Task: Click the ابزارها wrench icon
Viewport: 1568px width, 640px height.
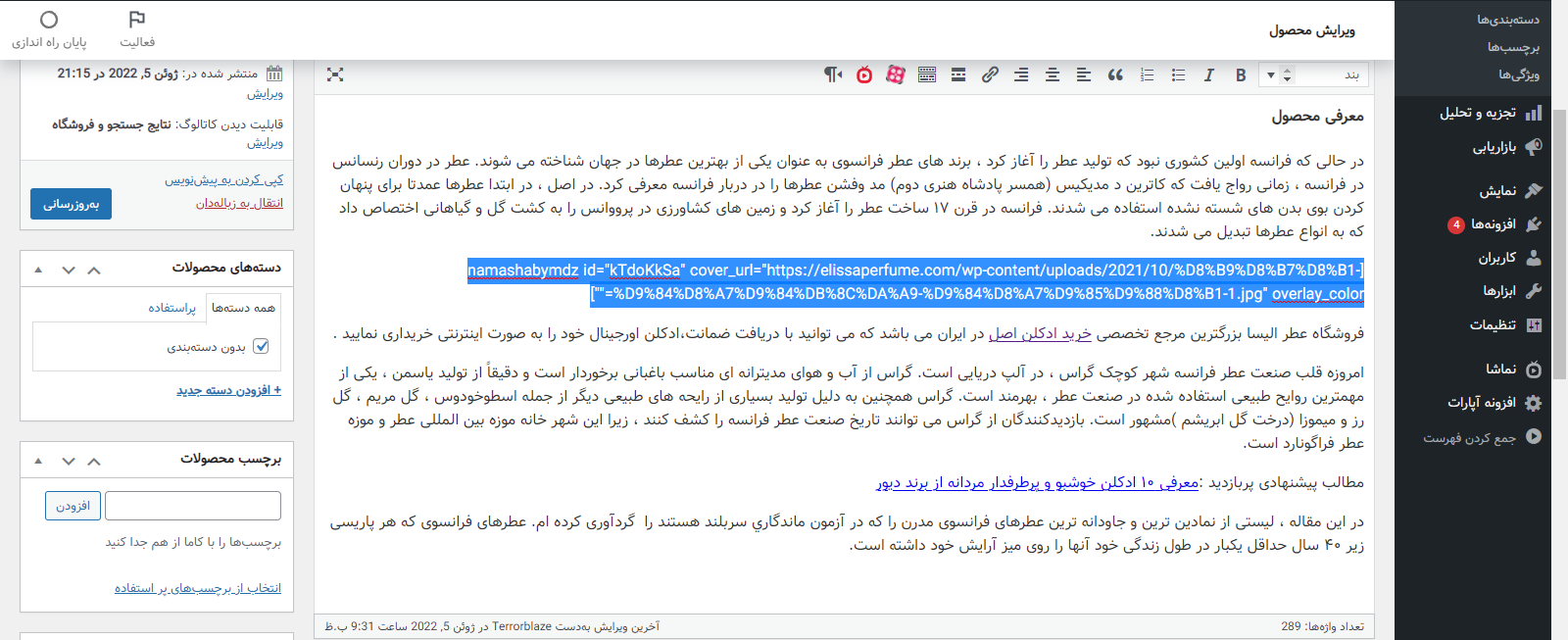Action: 1534,291
